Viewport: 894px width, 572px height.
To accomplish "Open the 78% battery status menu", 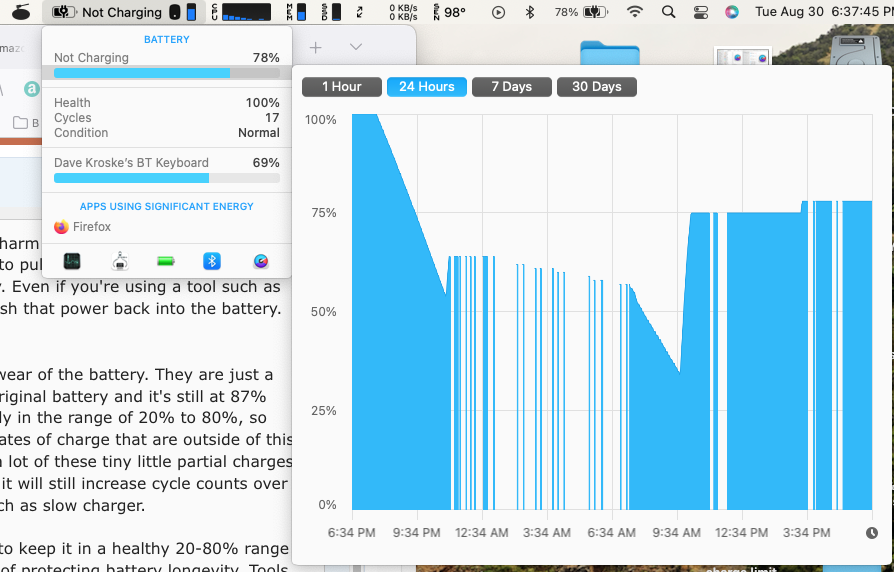I will point(581,12).
